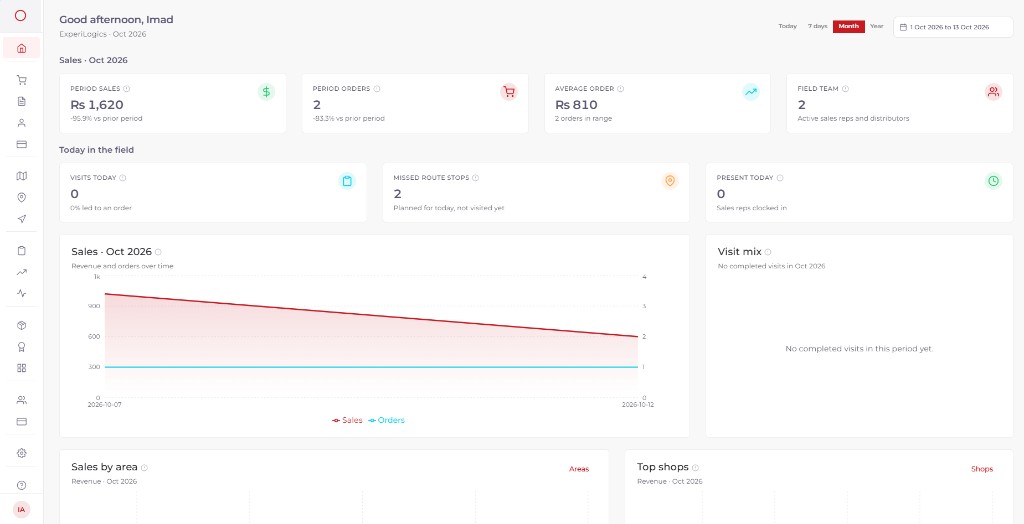This screenshot has width=1024, height=524.
Task: Switch the range to Year
Action: 876,27
